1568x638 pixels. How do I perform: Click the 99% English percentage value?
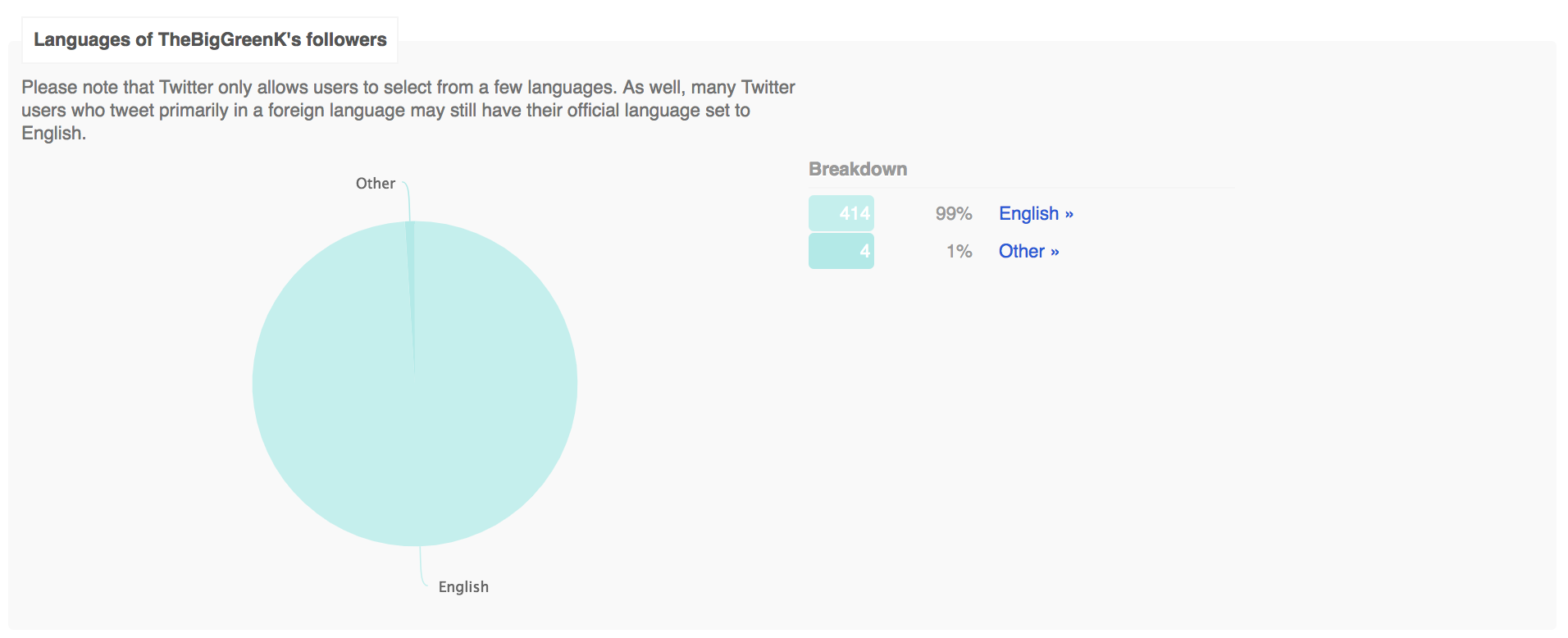(x=954, y=213)
